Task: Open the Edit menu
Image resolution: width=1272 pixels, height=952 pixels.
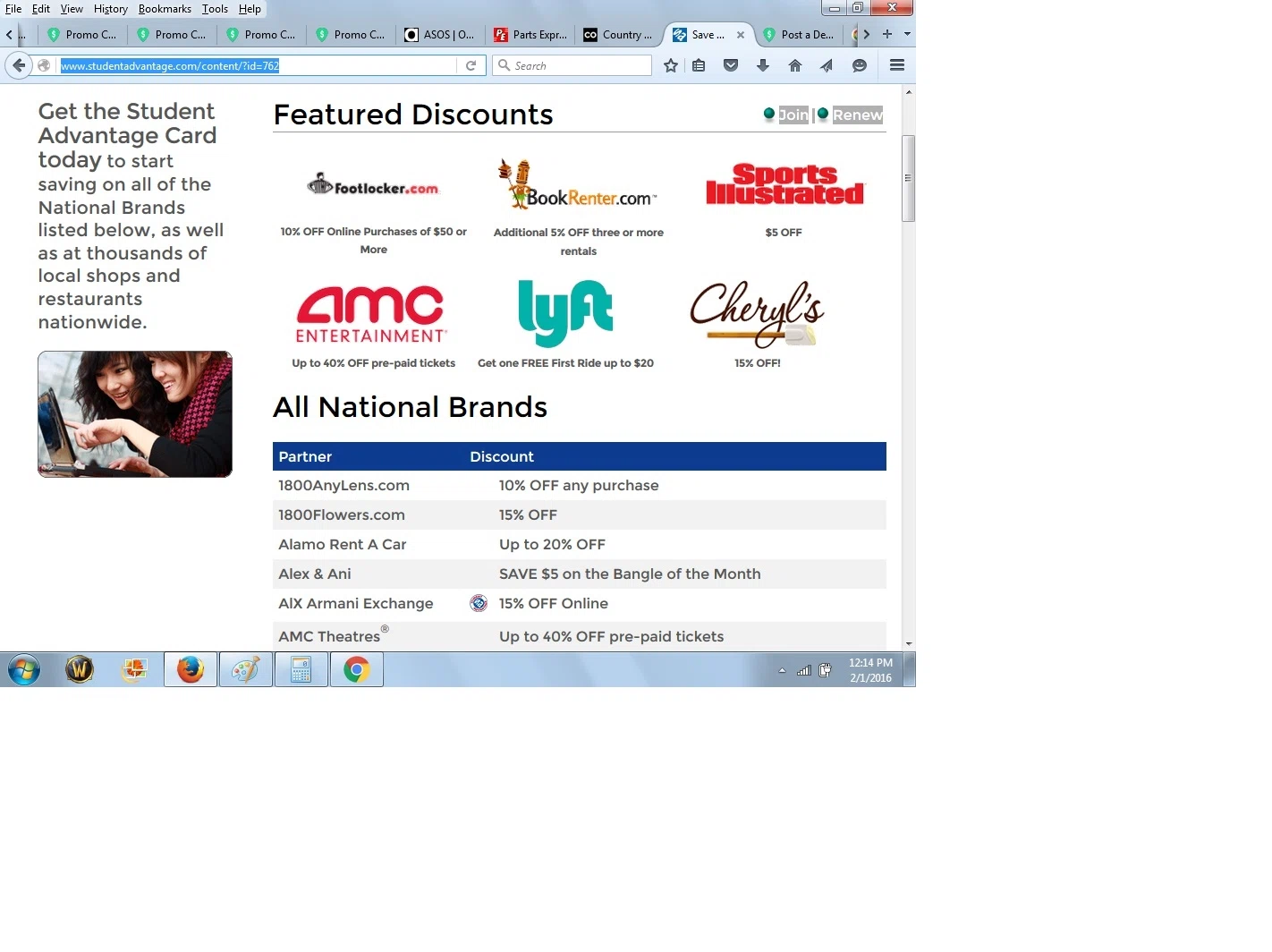Action: [x=41, y=9]
